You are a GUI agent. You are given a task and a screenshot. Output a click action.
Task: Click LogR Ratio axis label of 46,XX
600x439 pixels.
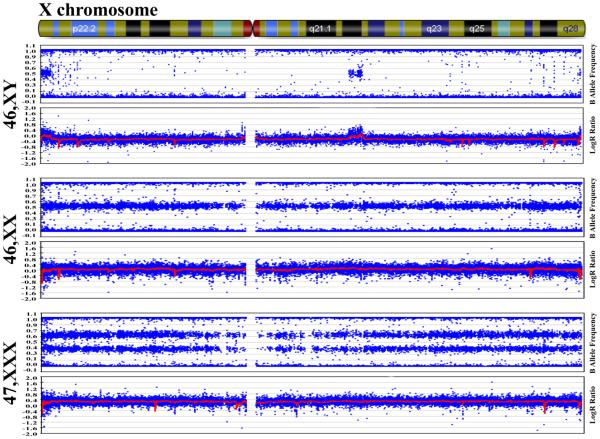point(593,269)
